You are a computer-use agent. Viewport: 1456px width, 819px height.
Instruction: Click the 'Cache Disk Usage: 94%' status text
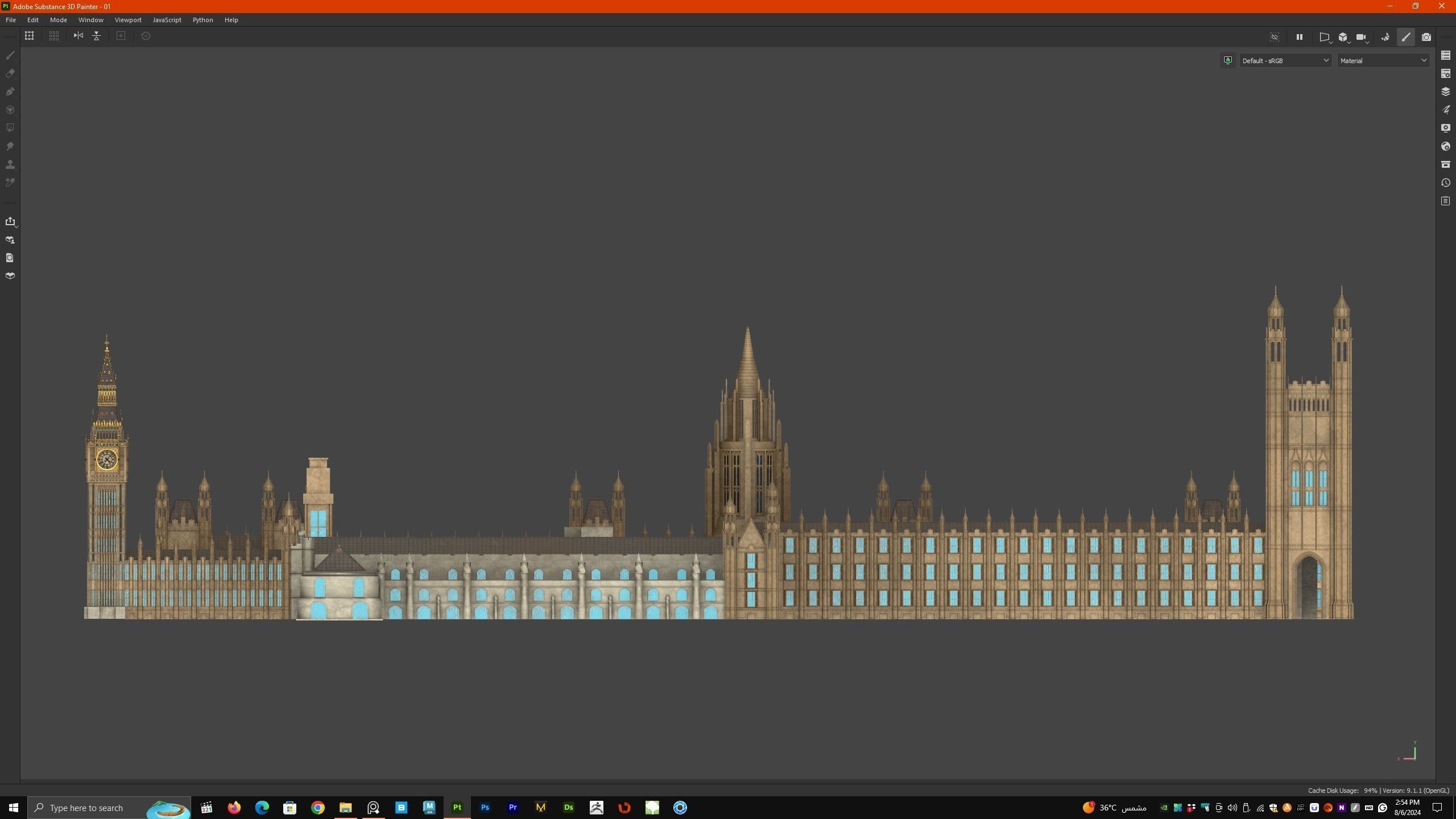click(1343, 791)
